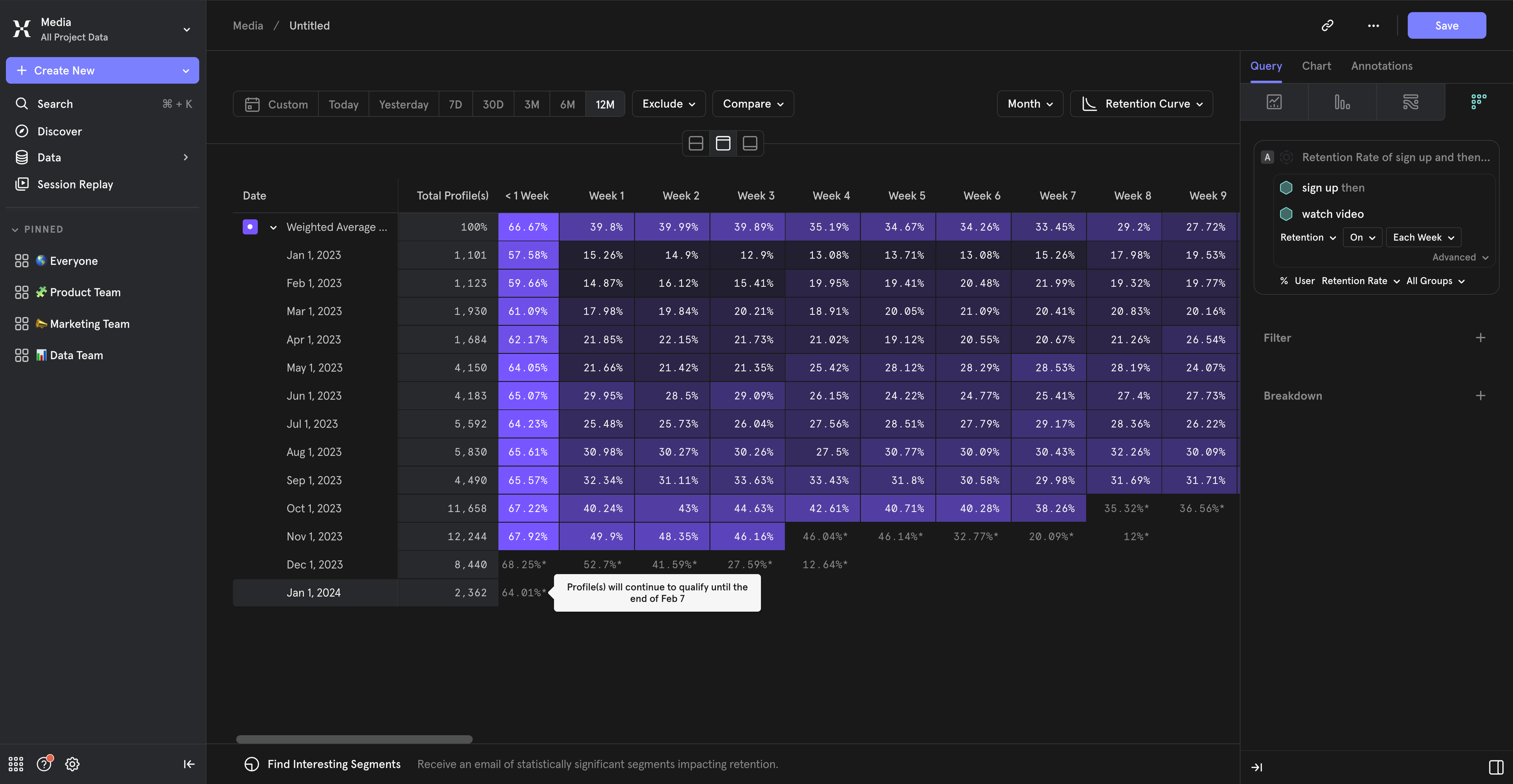1513x784 pixels.
Task: Select the 6M date range
Action: tap(567, 104)
